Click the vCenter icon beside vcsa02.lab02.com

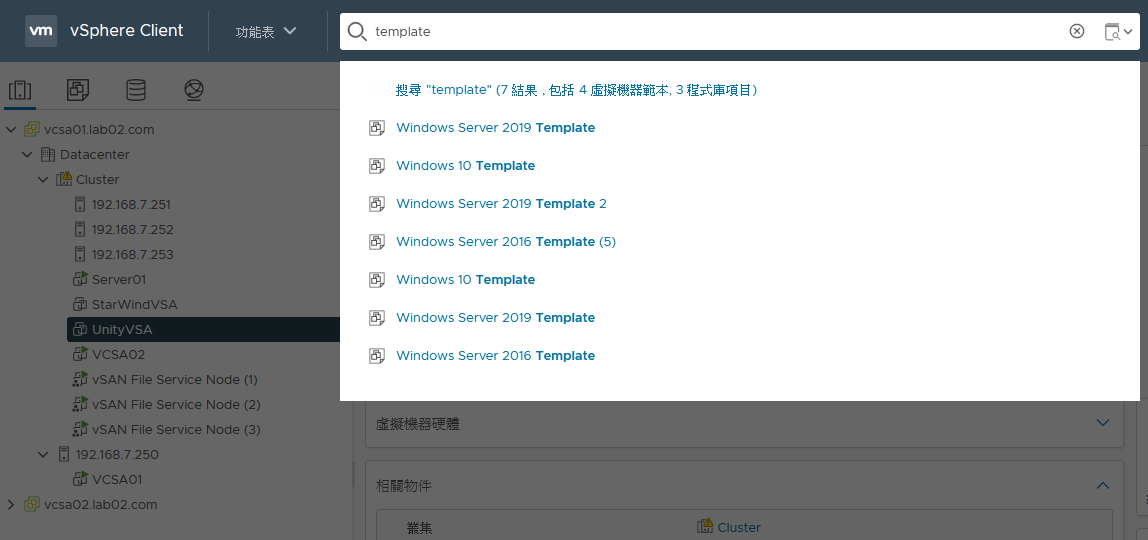[x=31, y=504]
